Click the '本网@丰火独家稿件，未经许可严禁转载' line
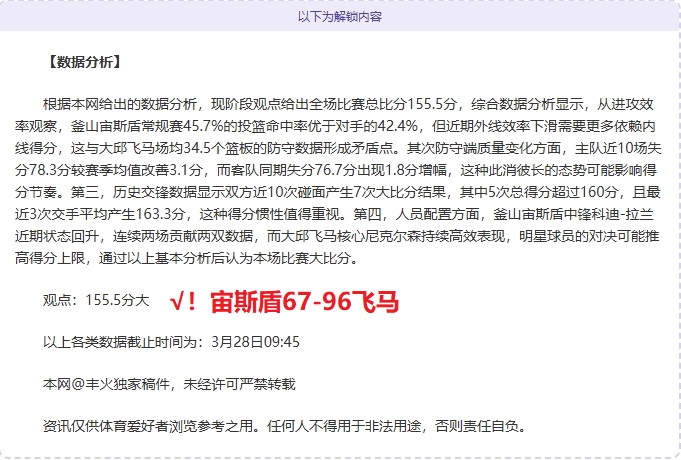Viewport: 681px width, 460px height. pyautogui.click(x=169, y=384)
